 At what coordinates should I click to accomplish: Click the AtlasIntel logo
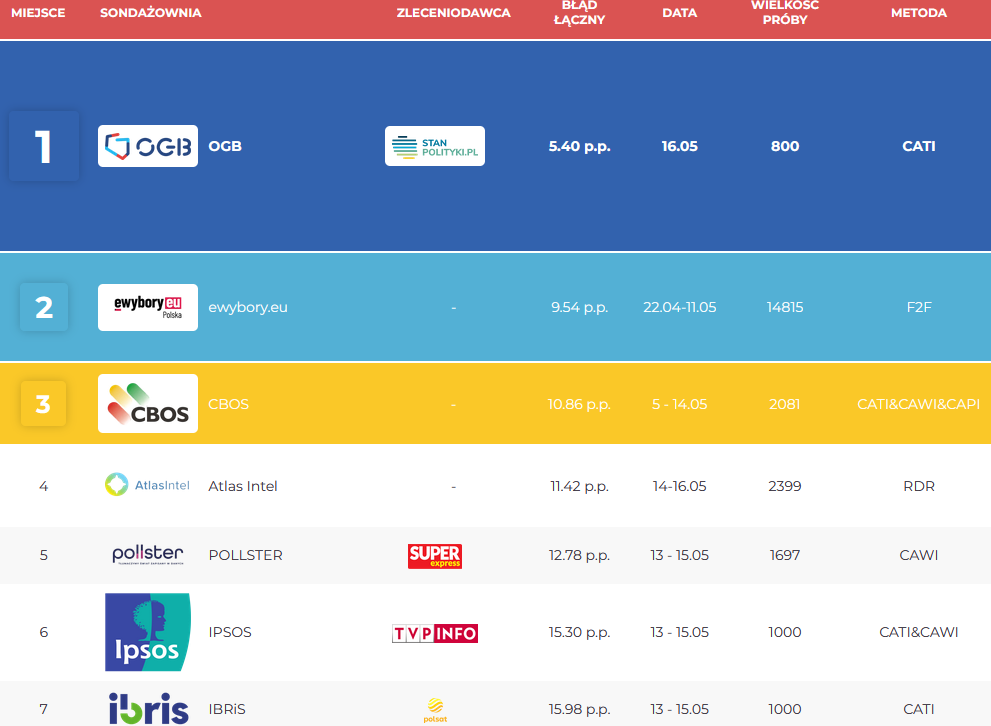pos(147,485)
